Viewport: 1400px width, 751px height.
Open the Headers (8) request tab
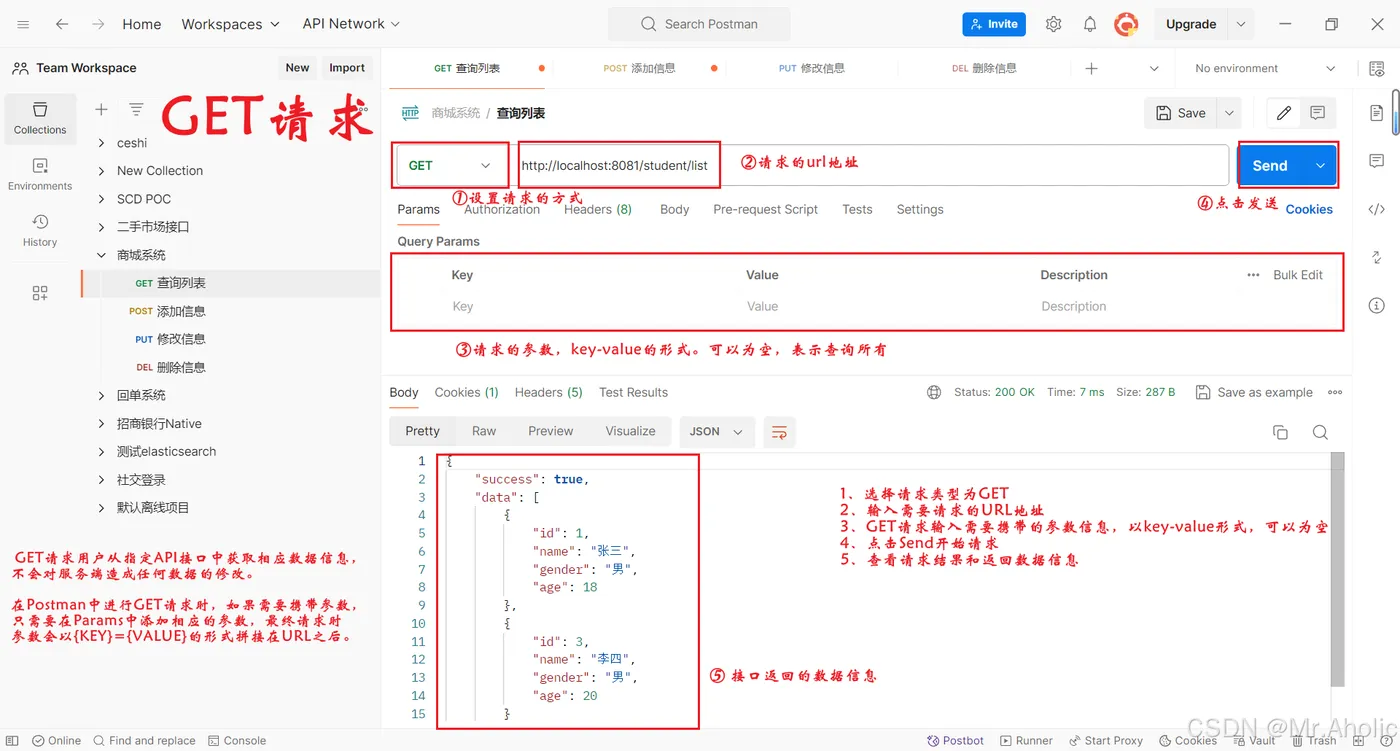[598, 209]
